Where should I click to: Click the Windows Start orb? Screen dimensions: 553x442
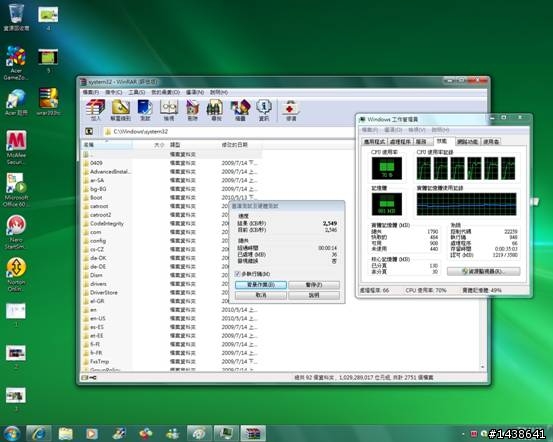[x=12, y=434]
